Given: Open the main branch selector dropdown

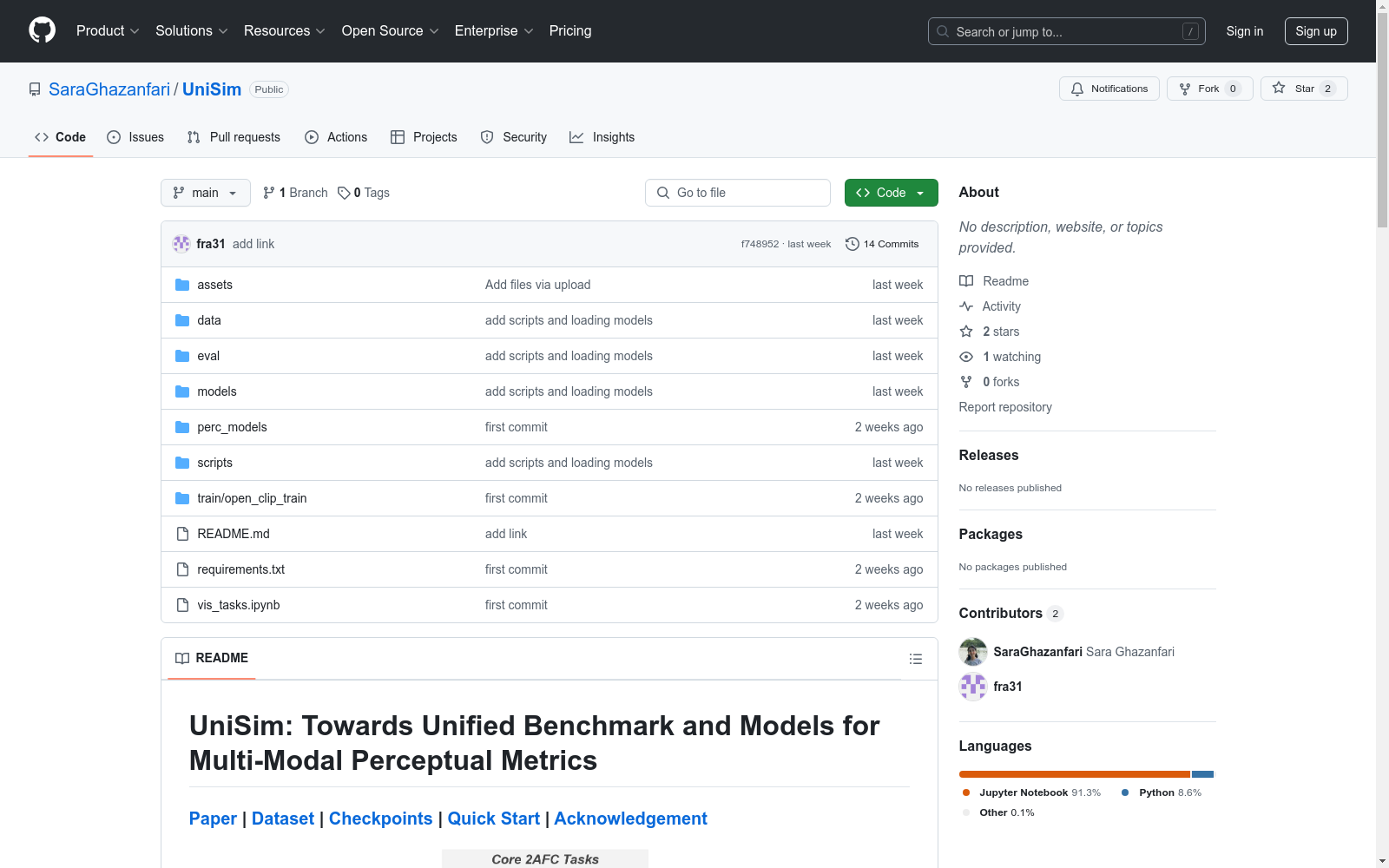Looking at the screenshot, I should [x=206, y=193].
